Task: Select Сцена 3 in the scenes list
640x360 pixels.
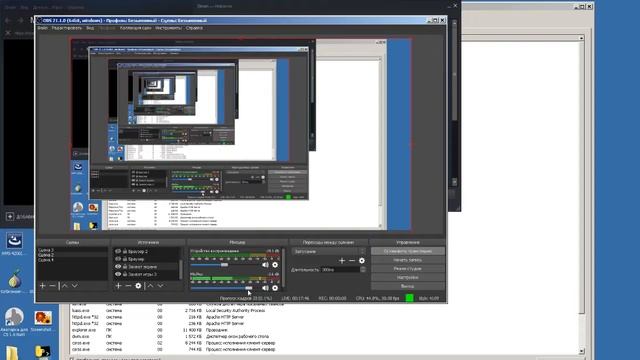Action: click(72, 250)
